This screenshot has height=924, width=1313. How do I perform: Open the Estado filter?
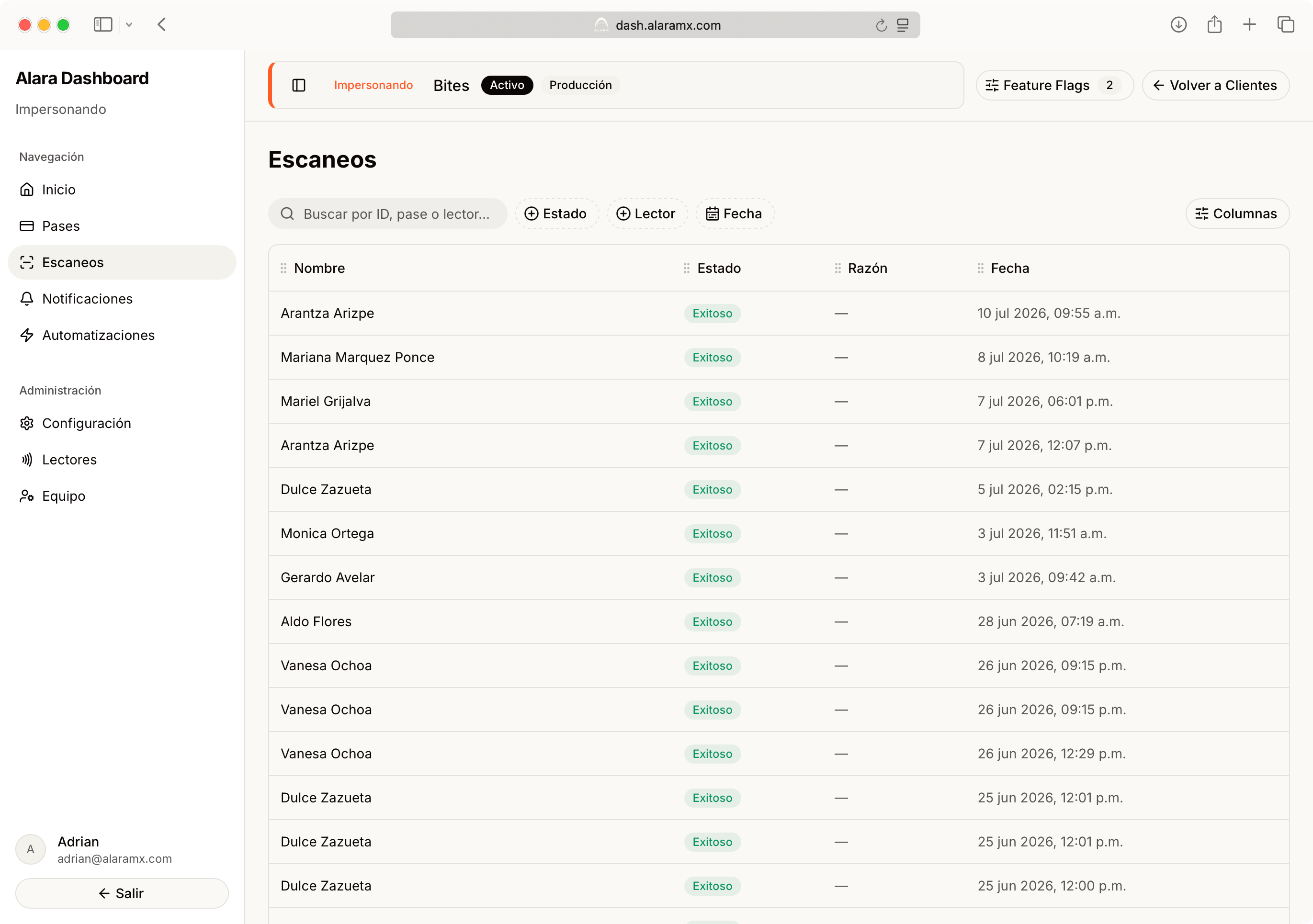556,214
